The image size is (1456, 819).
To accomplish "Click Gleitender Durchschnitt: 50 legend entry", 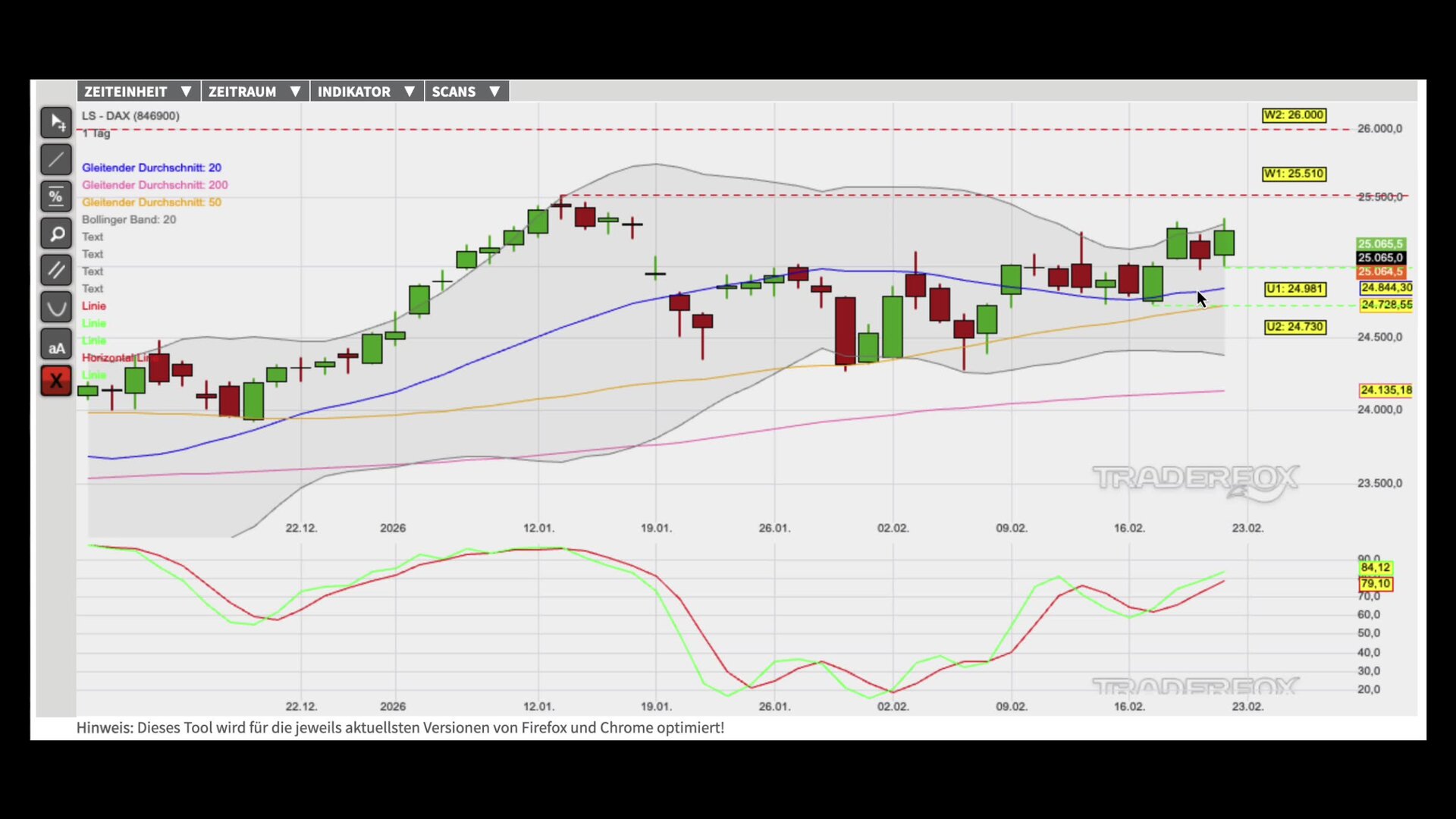I will [152, 202].
